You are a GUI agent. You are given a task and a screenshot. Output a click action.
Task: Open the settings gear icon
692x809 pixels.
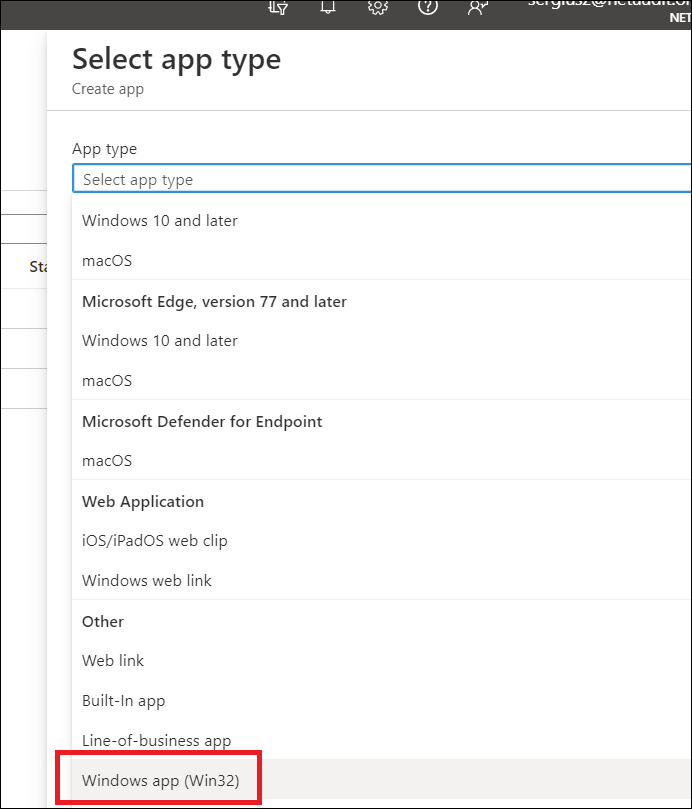click(x=377, y=7)
